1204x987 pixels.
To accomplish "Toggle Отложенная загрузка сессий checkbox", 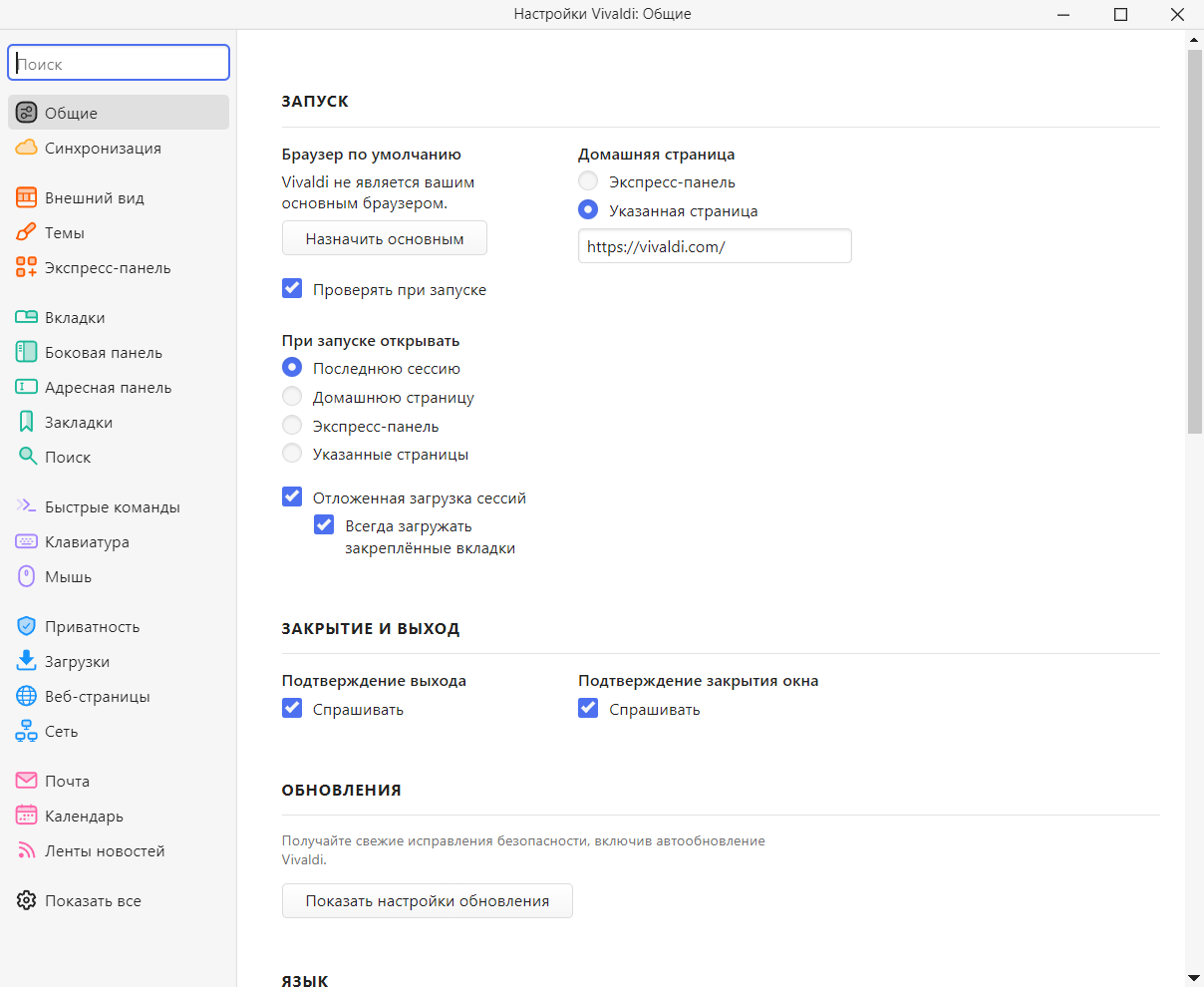I will pos(292,496).
